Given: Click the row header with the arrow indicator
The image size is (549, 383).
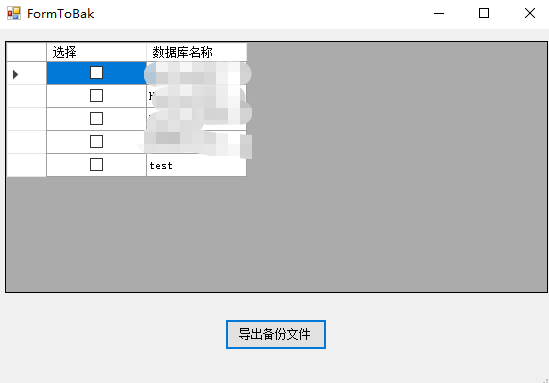Looking at the screenshot, I should (27, 73).
